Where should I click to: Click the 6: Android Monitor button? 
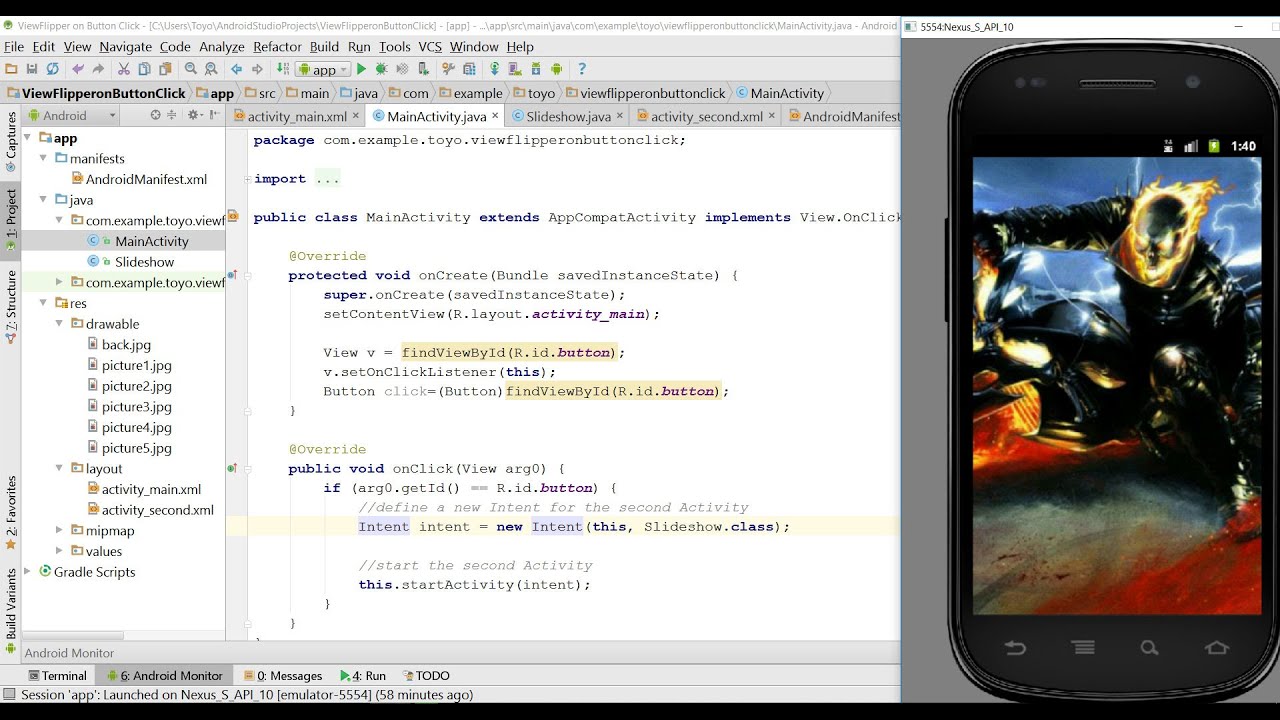click(165, 676)
